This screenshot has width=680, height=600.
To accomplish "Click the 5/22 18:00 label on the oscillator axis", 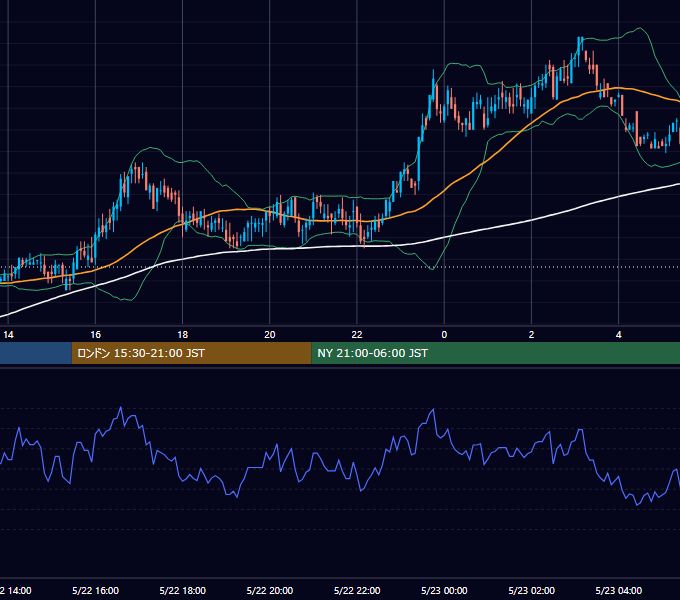I will coord(183,590).
